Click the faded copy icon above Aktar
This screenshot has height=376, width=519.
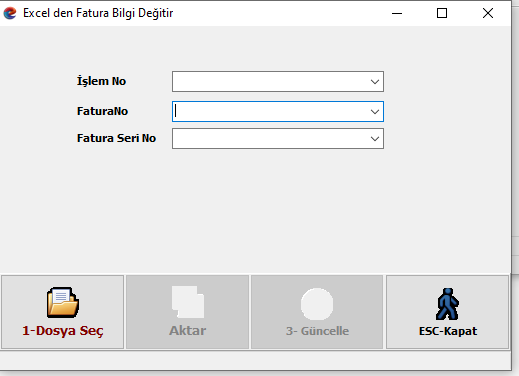(188, 302)
